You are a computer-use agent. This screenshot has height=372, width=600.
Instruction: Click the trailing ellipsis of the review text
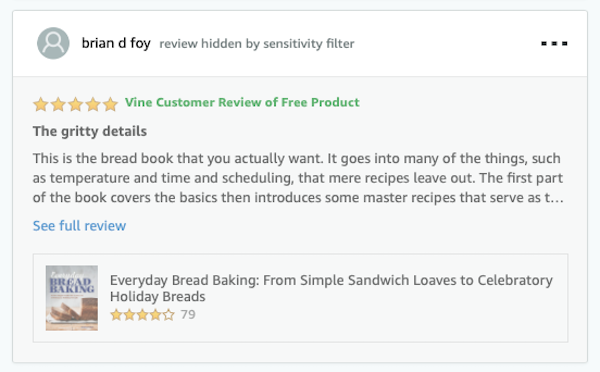coord(558,198)
